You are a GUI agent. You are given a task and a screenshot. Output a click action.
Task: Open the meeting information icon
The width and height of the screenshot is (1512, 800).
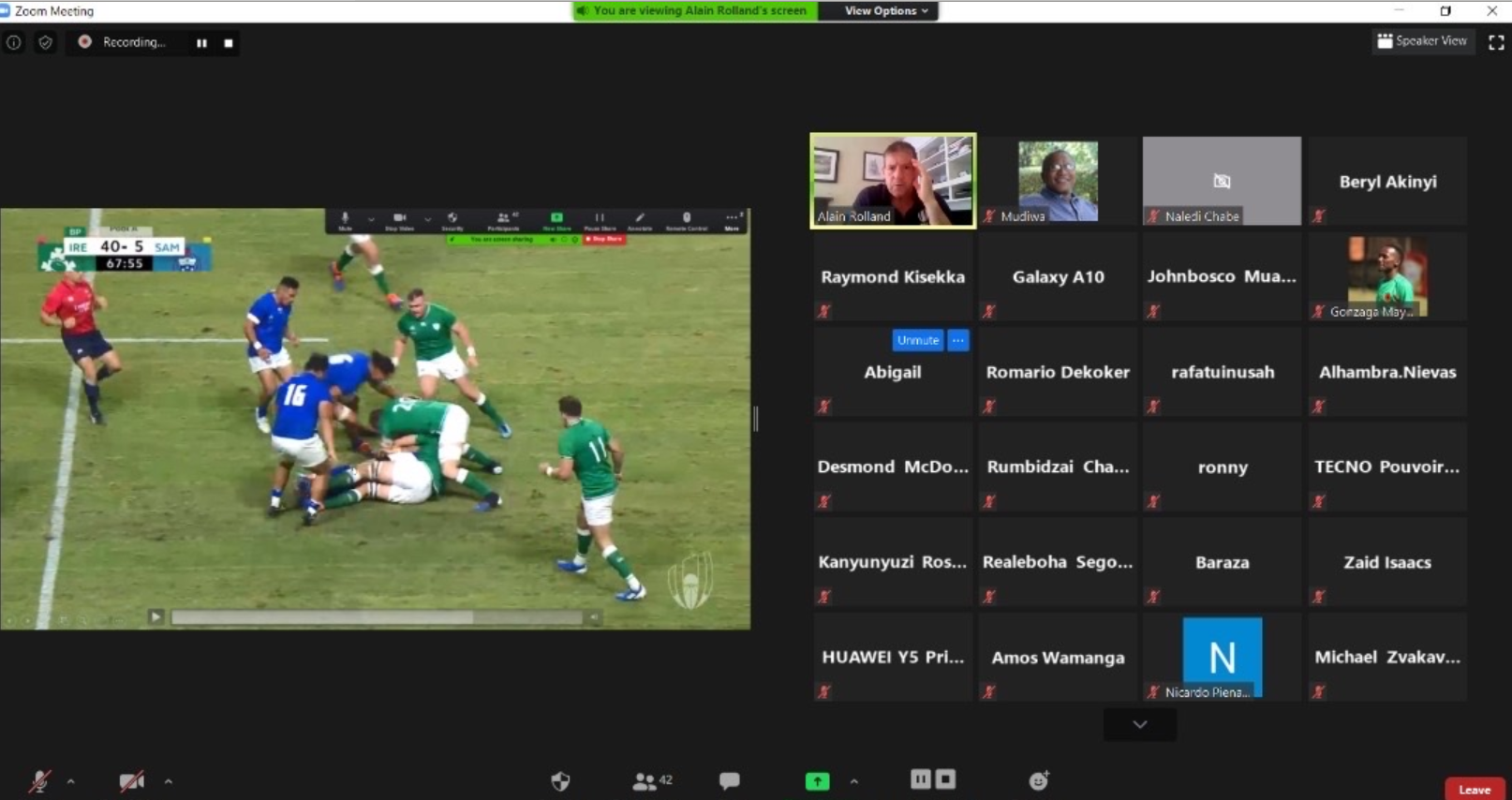coord(14,42)
